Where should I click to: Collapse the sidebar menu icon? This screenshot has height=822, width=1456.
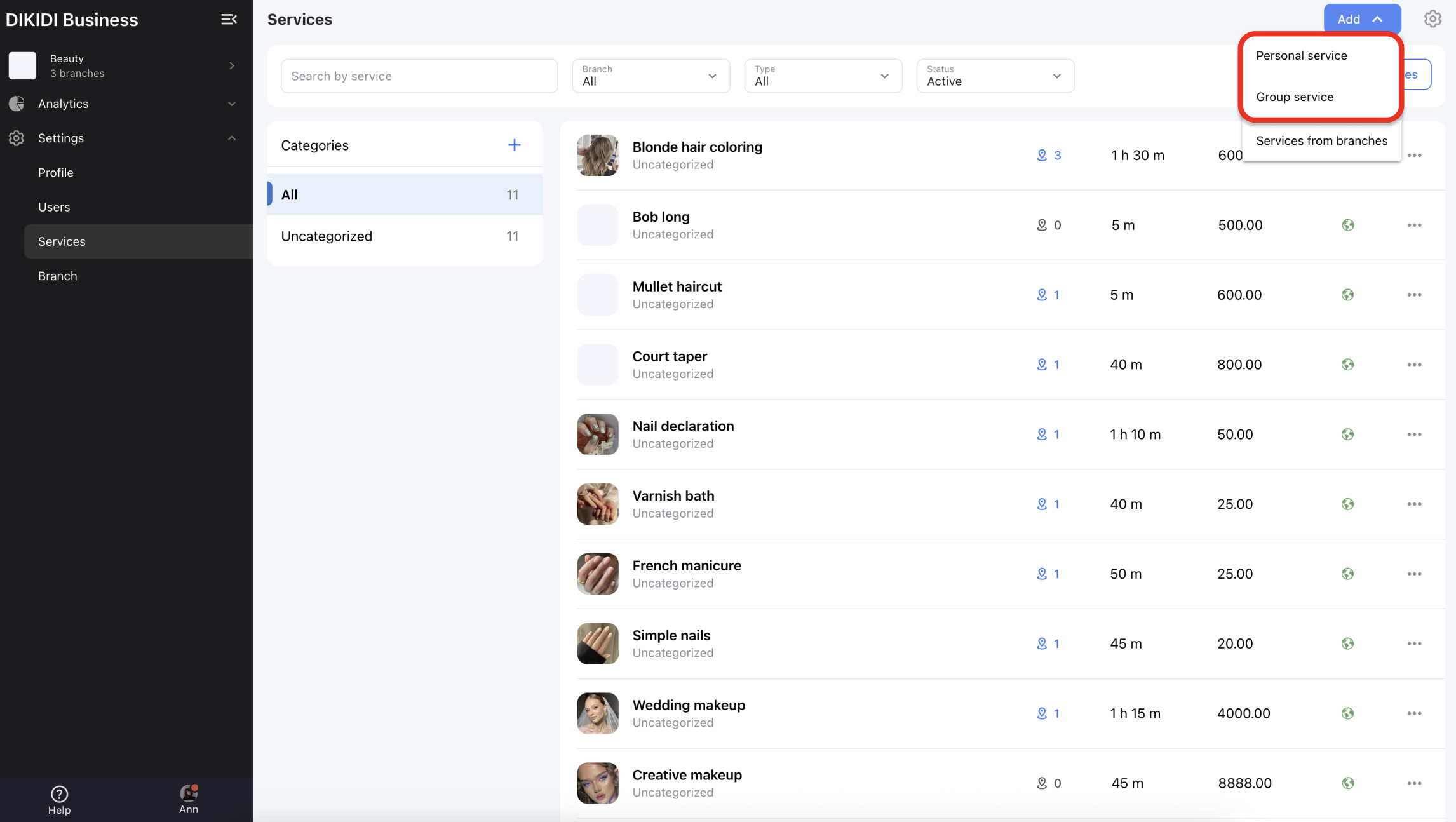(x=229, y=20)
